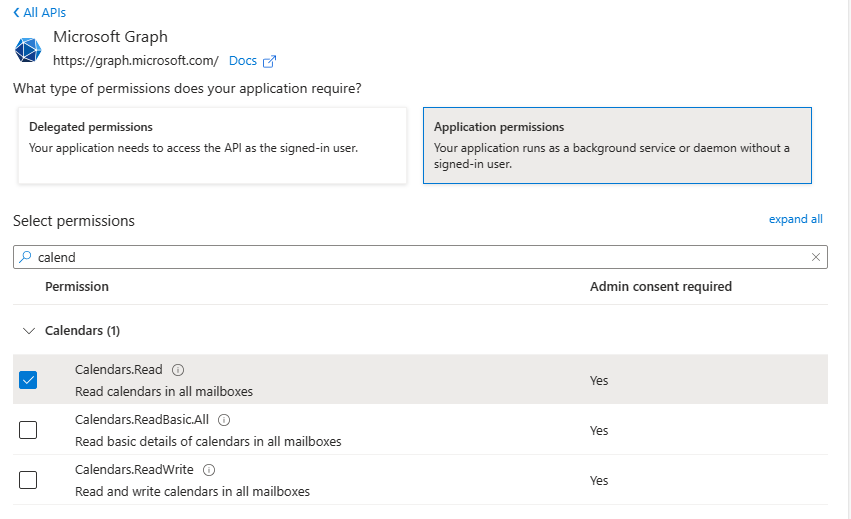The width and height of the screenshot is (851, 519).
Task: Show info for Calendars.ReadWrite permission
Action: coord(208,470)
